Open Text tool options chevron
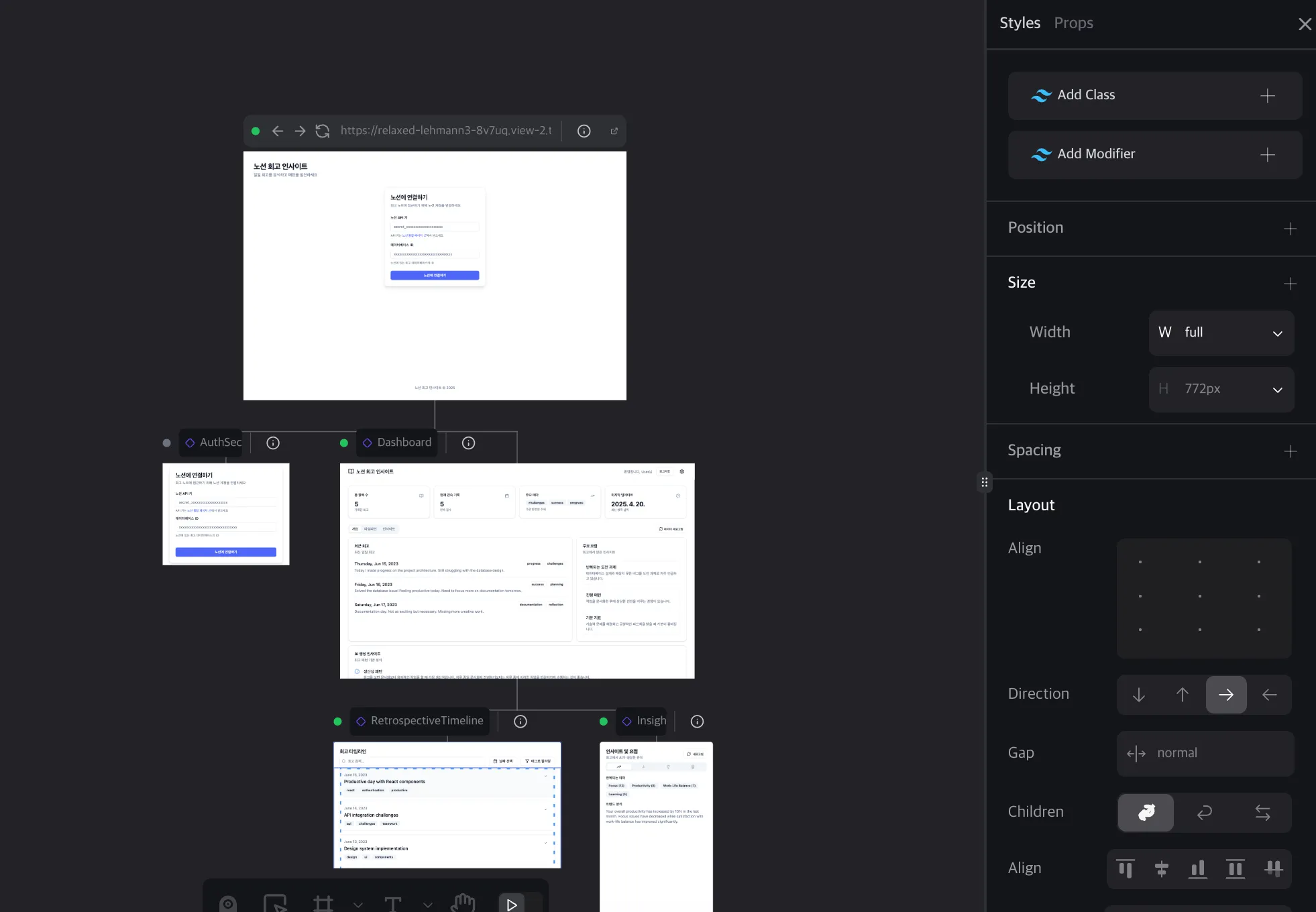Viewport: 1316px width, 912px height. point(428,905)
